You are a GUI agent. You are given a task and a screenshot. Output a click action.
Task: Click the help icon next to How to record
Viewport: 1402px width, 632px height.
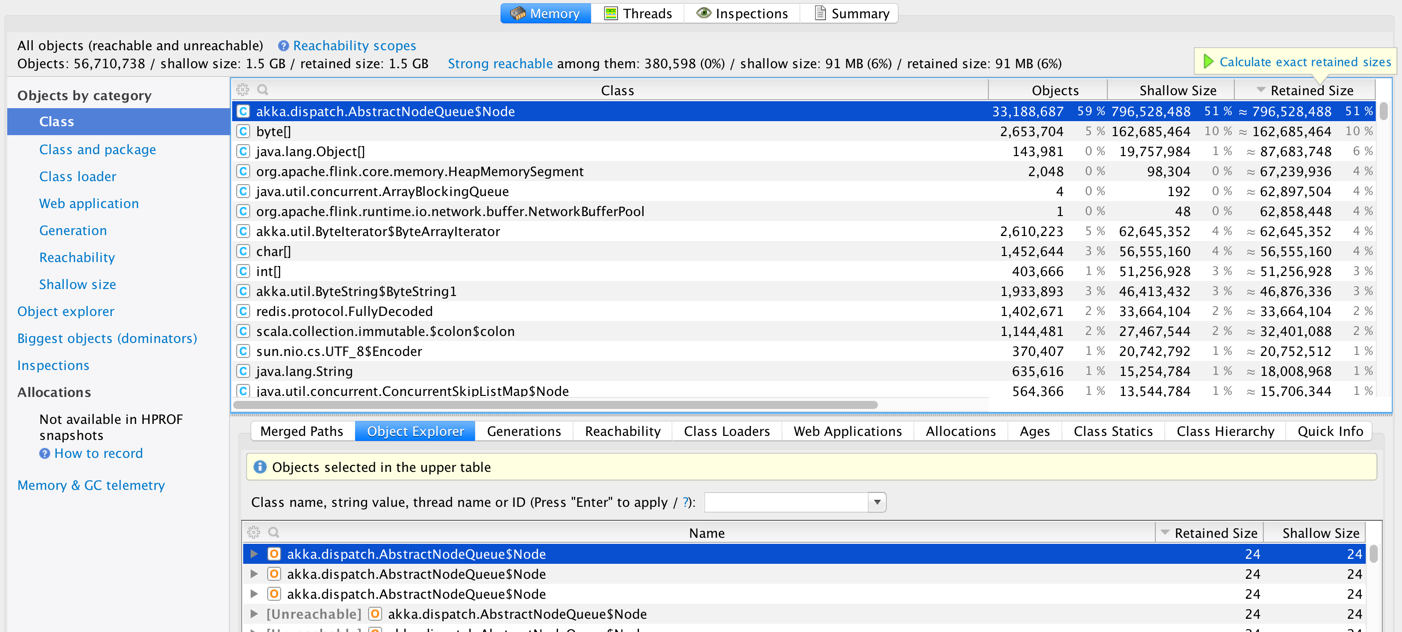[44, 454]
